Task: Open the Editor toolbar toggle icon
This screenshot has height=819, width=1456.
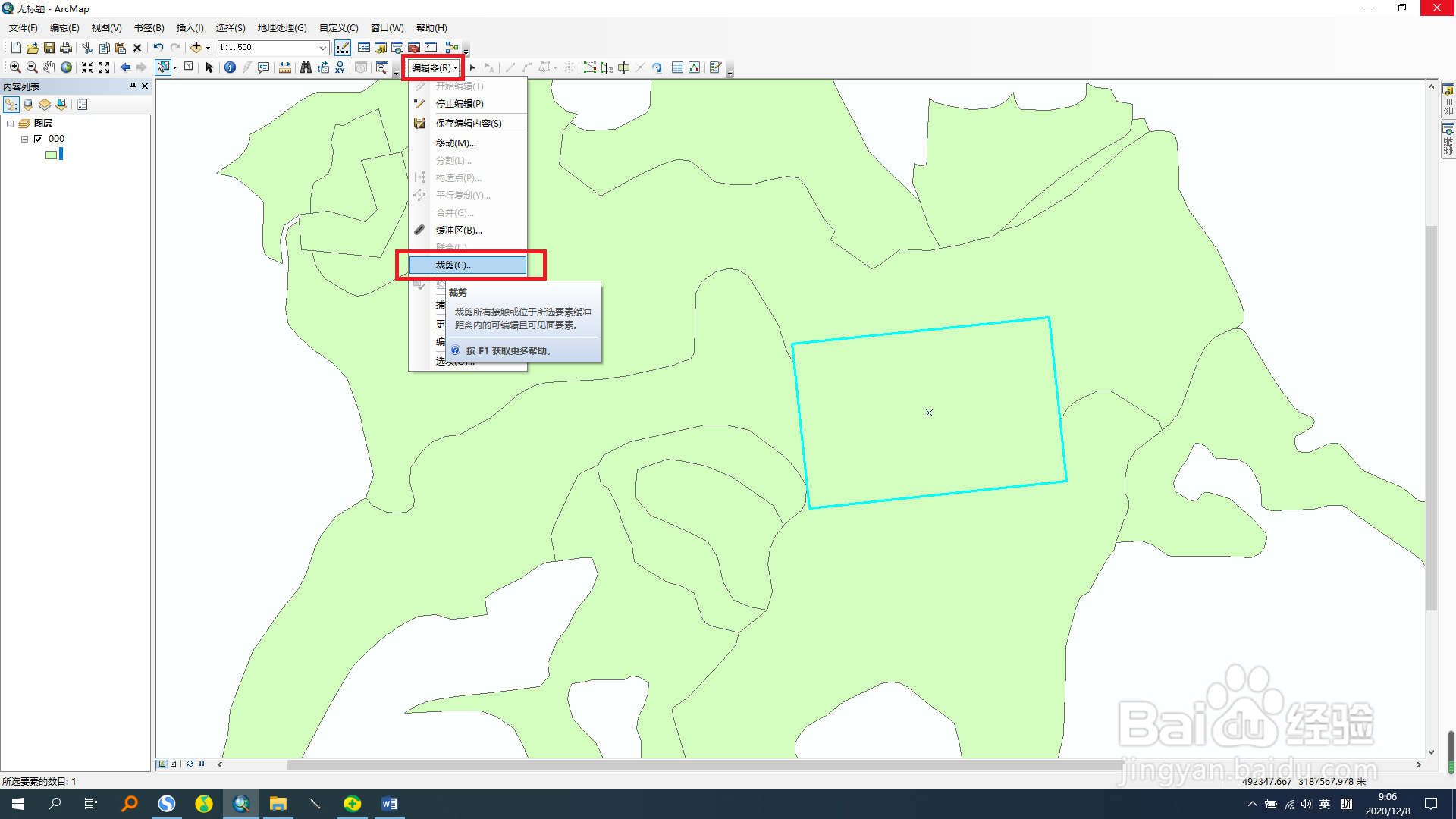Action: [343, 47]
